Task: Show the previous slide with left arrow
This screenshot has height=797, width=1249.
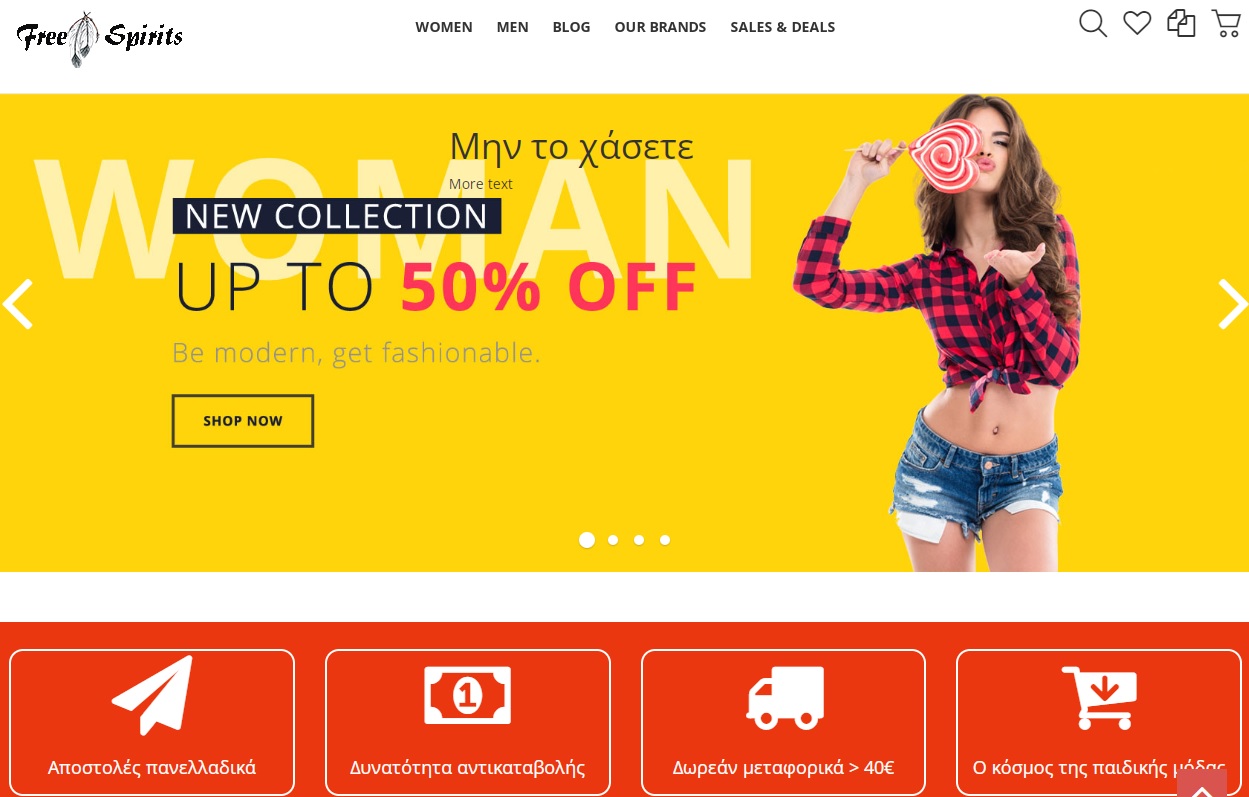Action: pyautogui.click(x=18, y=304)
